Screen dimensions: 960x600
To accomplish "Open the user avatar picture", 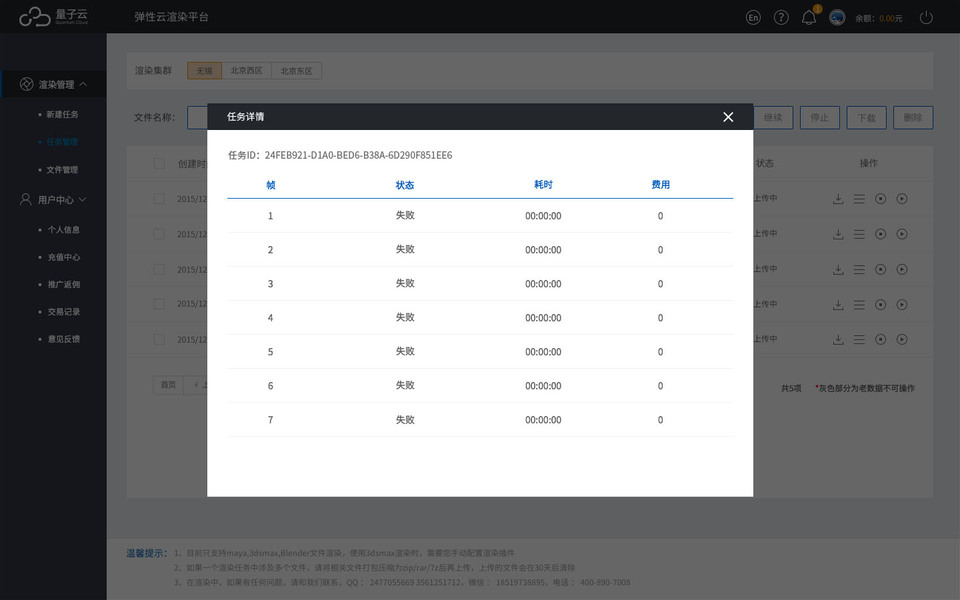I will pos(837,17).
